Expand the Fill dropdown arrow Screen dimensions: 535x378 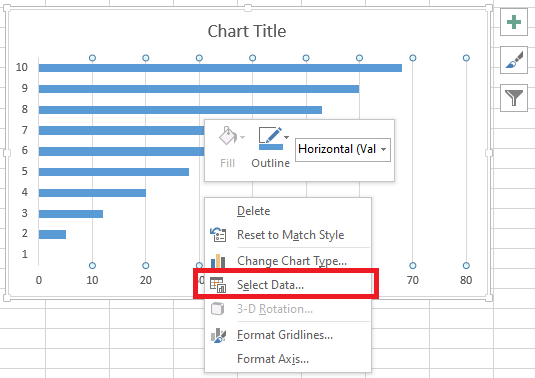(243, 137)
